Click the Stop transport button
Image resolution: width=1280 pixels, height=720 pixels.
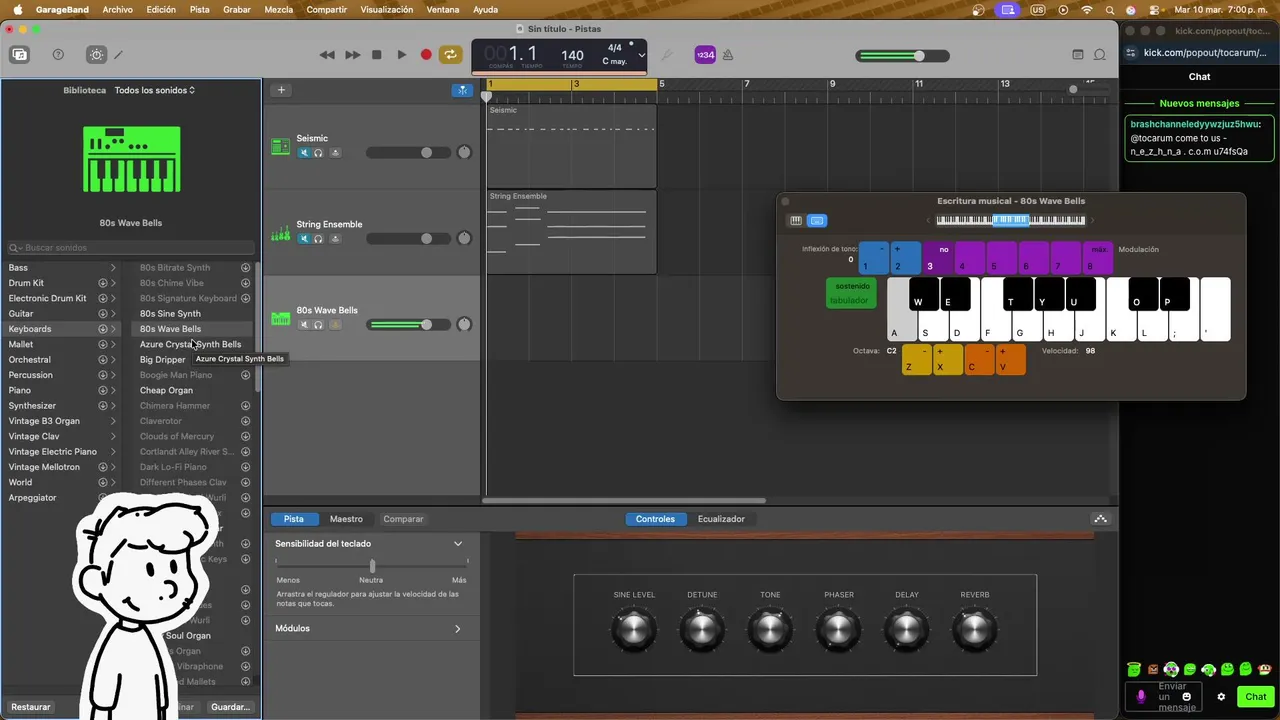(x=377, y=55)
